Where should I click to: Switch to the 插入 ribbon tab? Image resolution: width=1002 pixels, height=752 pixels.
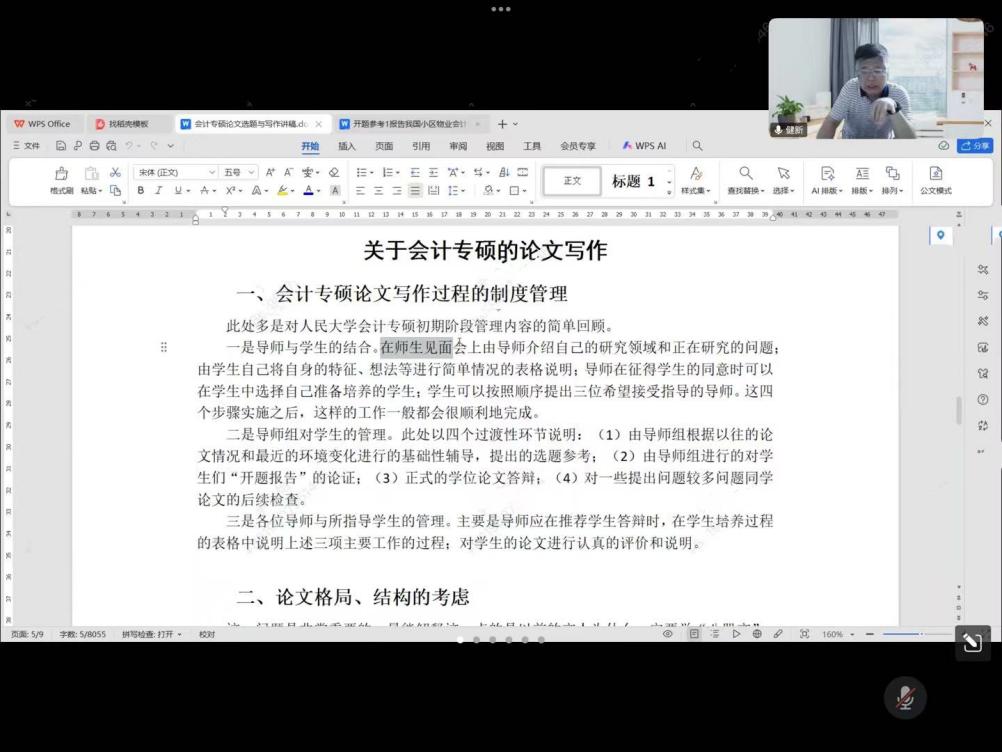pos(347,146)
